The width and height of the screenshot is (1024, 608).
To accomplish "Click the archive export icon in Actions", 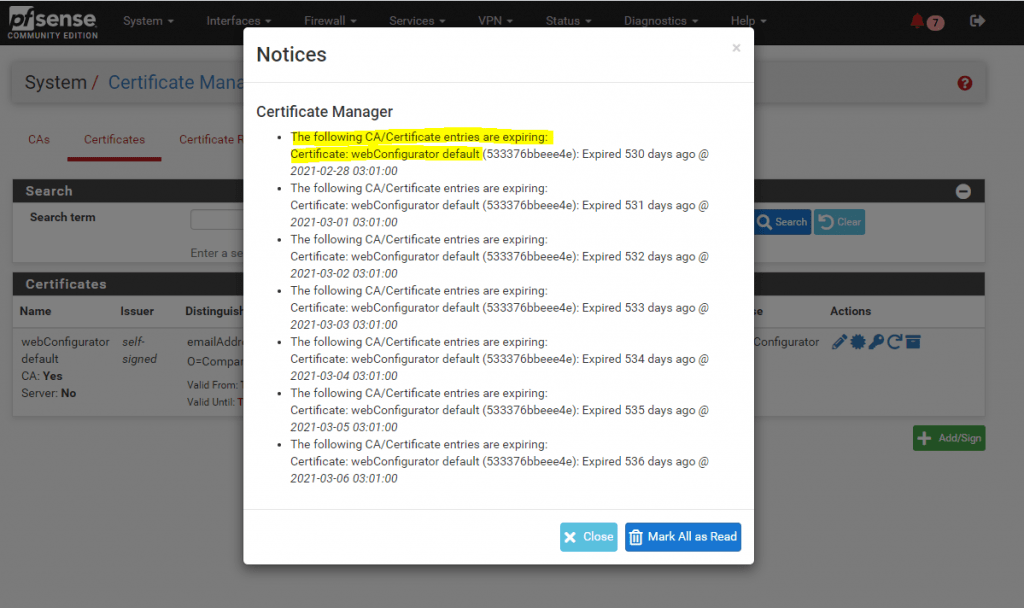I will (x=913, y=342).
